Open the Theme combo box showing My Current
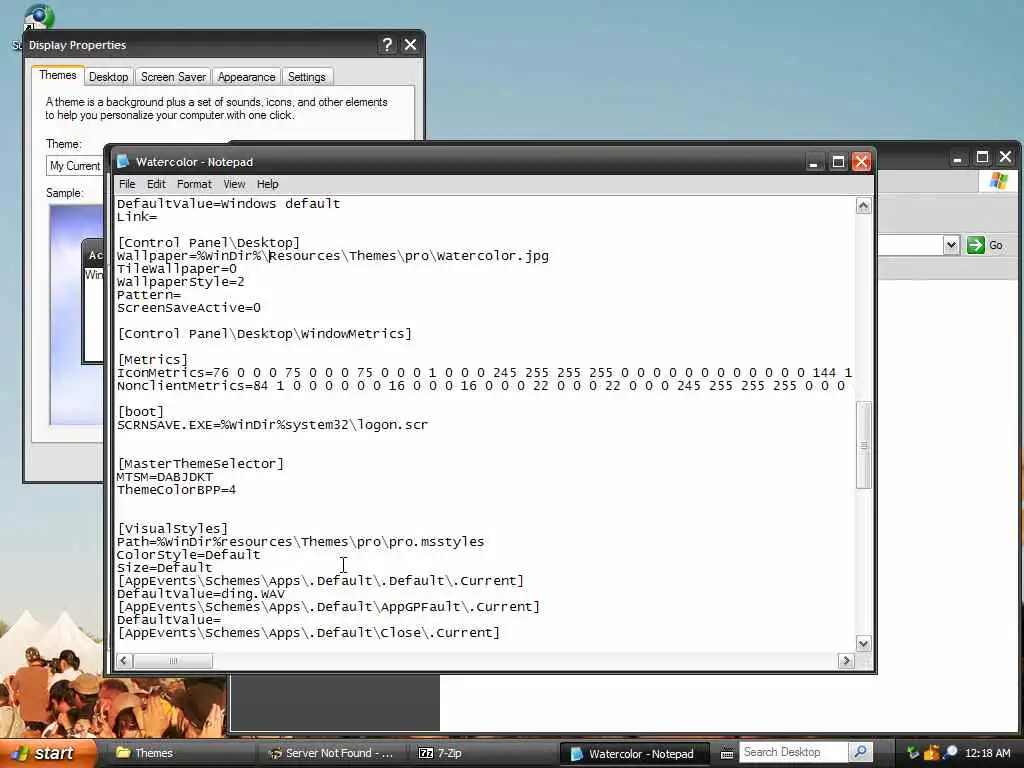The image size is (1024, 768). coord(74,166)
